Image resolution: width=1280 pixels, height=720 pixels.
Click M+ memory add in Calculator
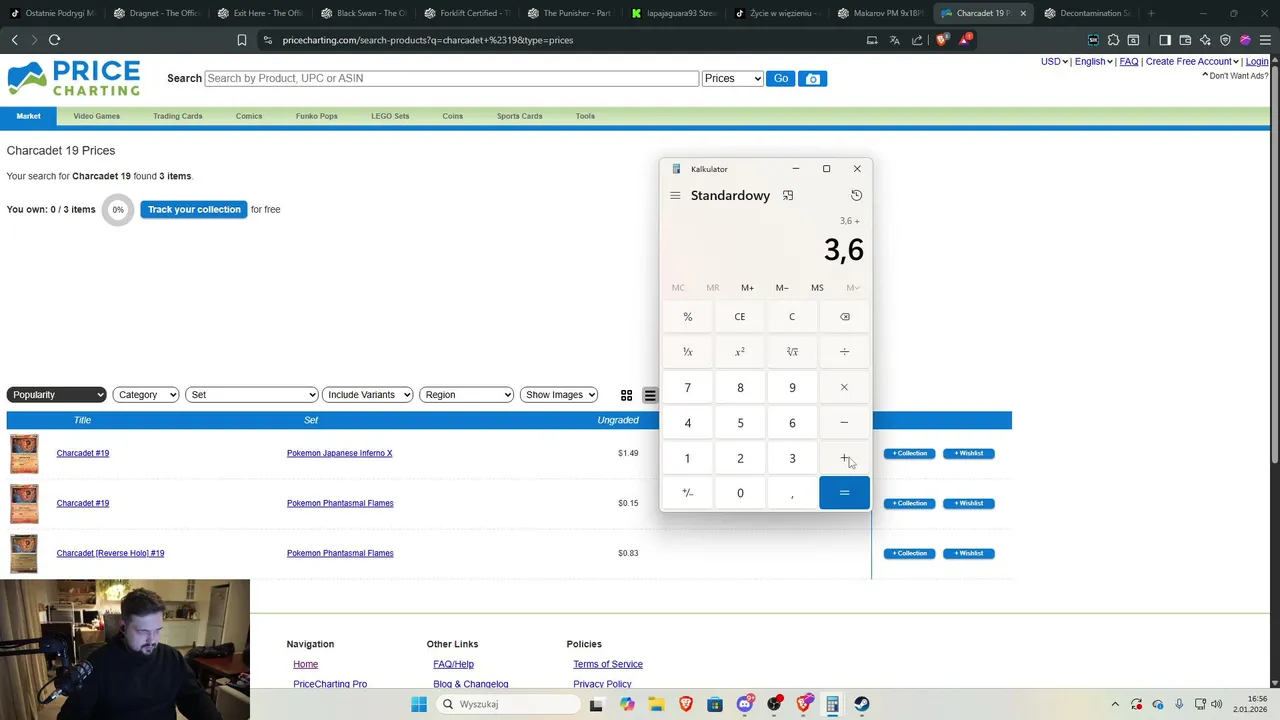click(x=747, y=288)
